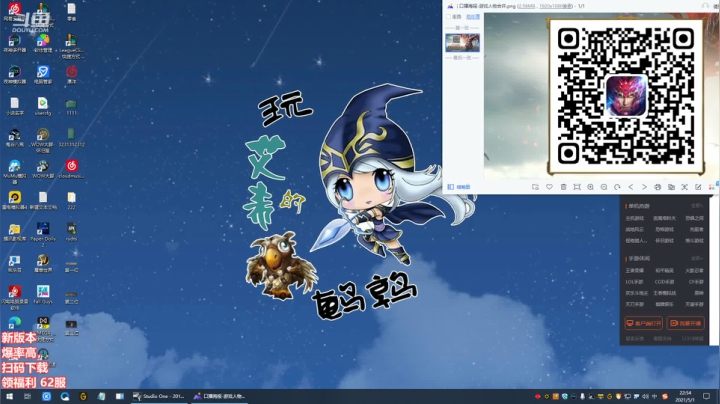Select the 新建文本文档 file on desktop
The width and height of the screenshot is (720, 404).
[x=43, y=200]
